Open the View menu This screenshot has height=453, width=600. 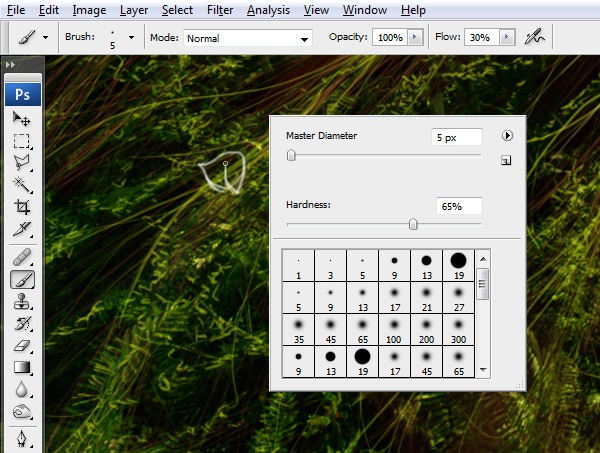pyautogui.click(x=316, y=10)
